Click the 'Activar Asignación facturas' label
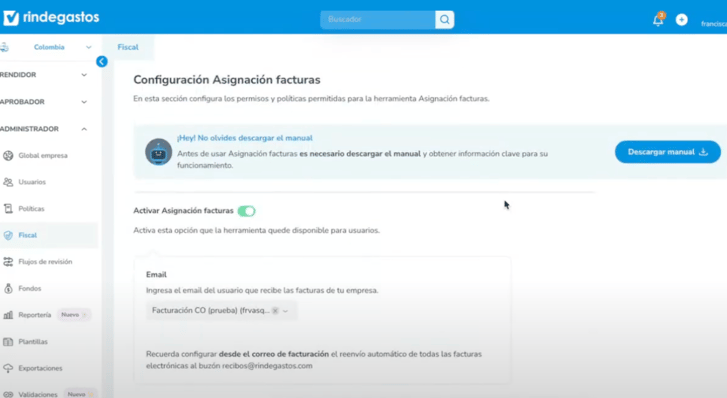The width and height of the screenshot is (727, 398). coord(183,211)
